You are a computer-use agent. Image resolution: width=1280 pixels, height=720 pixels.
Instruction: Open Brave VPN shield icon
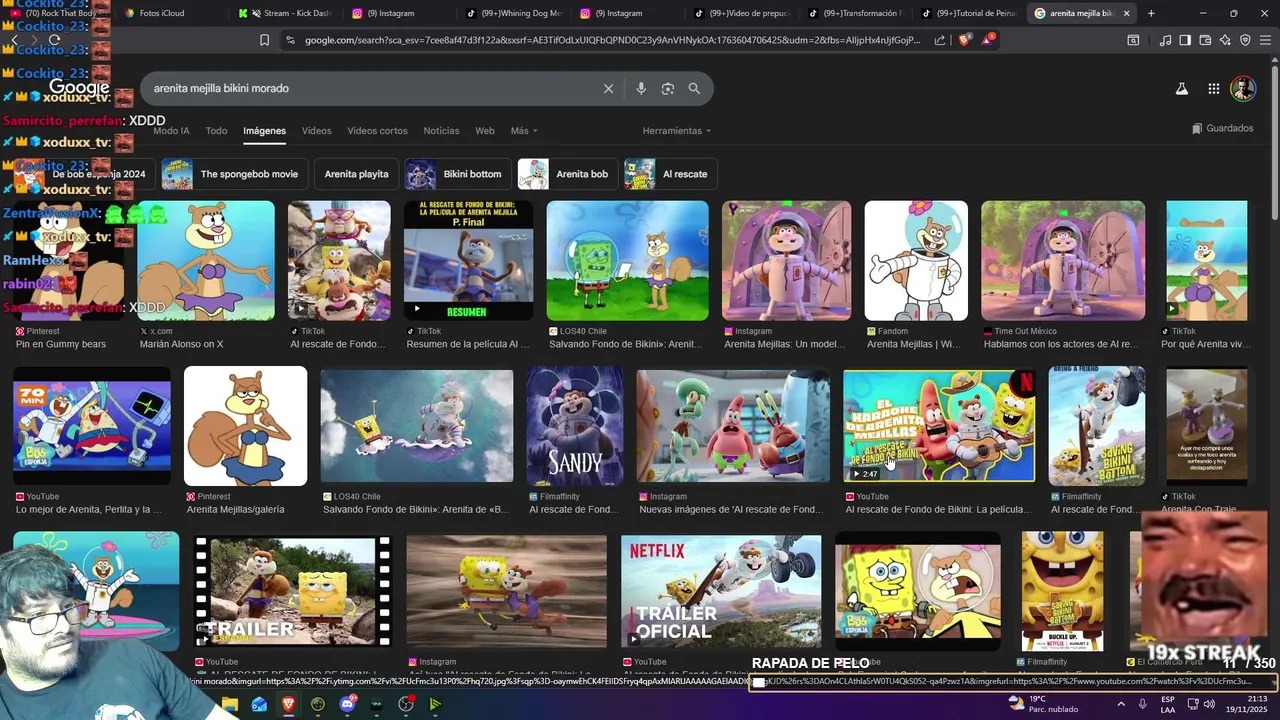(1245, 40)
